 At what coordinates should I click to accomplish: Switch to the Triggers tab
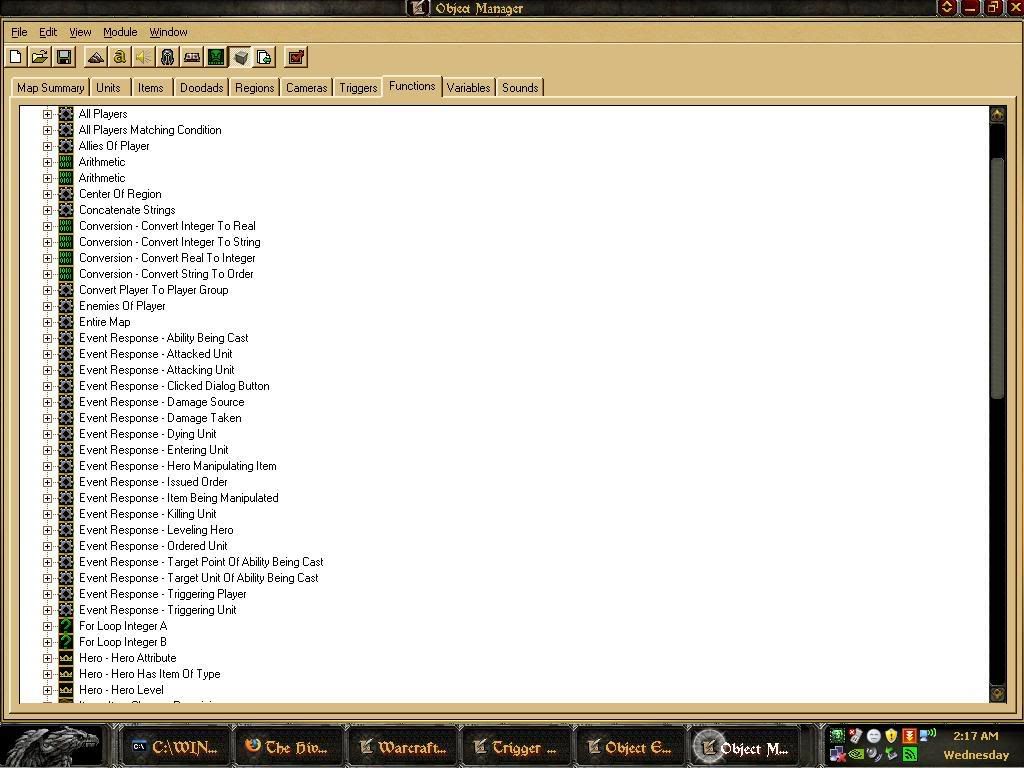pyautogui.click(x=358, y=88)
